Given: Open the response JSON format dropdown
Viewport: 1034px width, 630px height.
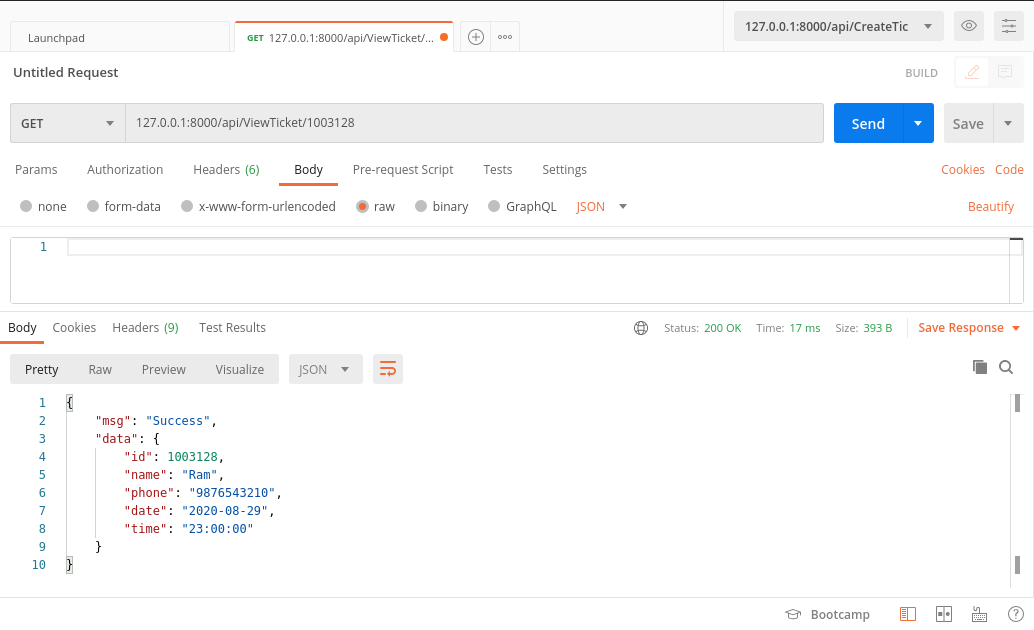Looking at the screenshot, I should coord(326,369).
